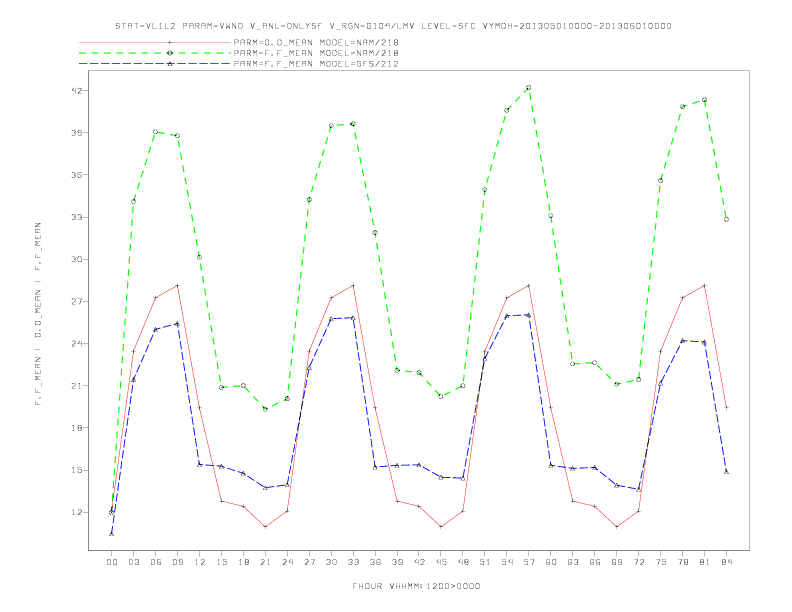Click y-axis tick label 33
The width and height of the screenshot is (792, 612).
tap(77, 217)
